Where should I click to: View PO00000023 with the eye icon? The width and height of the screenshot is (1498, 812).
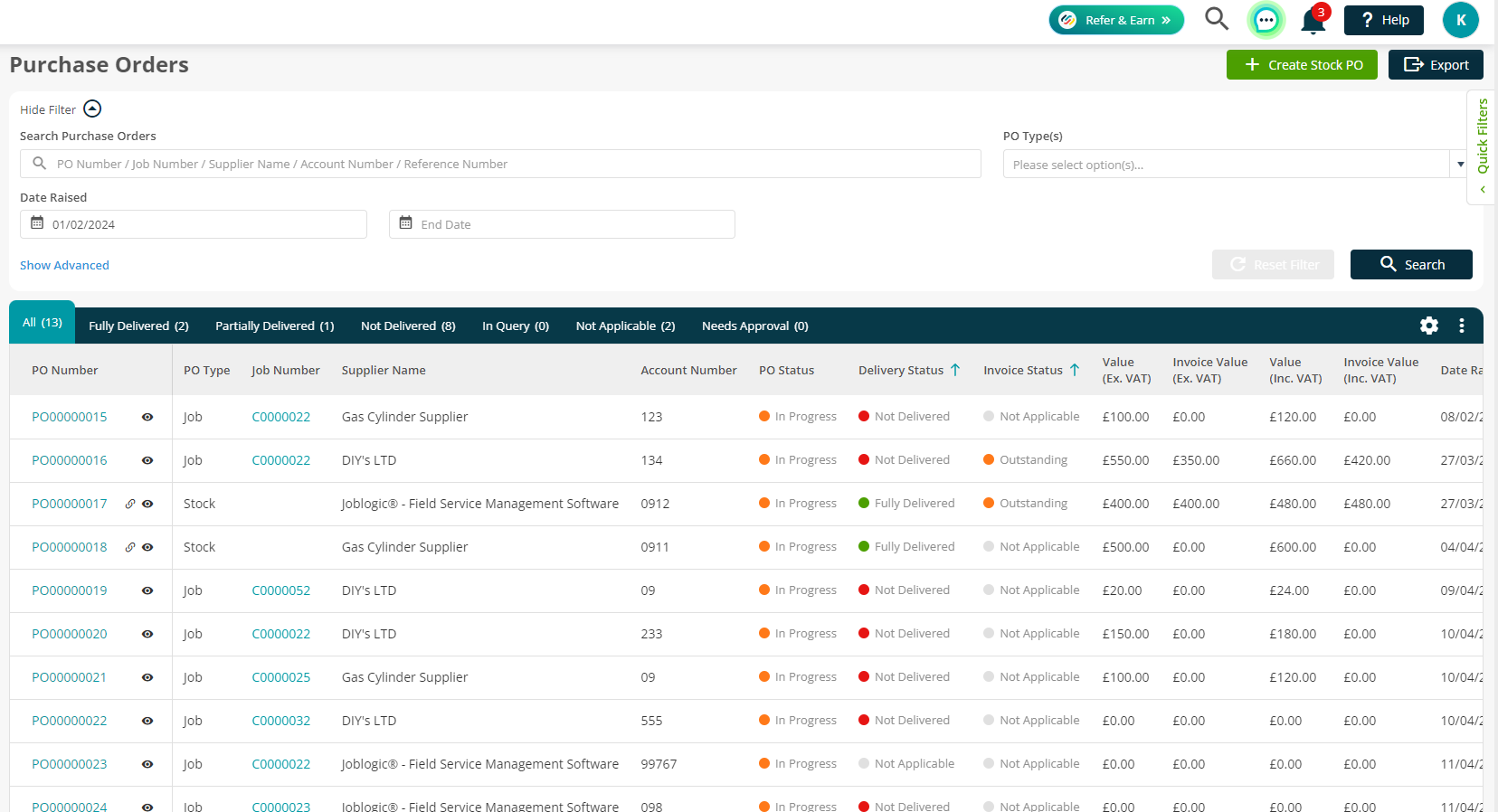[x=147, y=764]
